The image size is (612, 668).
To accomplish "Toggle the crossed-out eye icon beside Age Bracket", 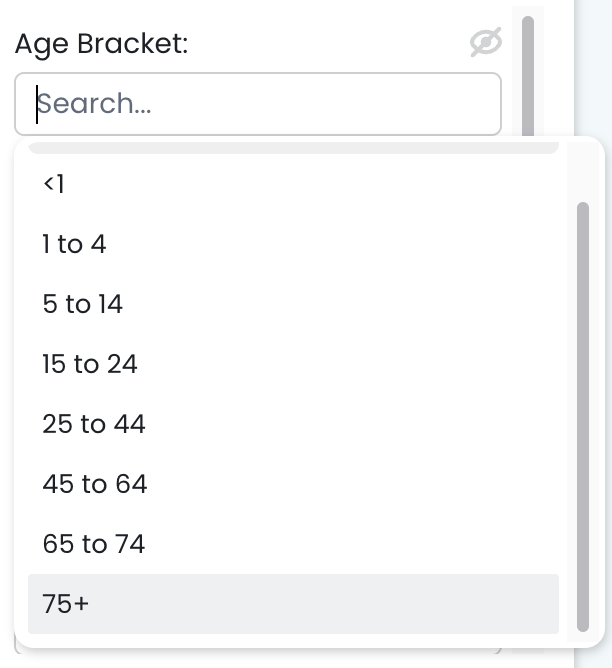I will coord(485,43).
